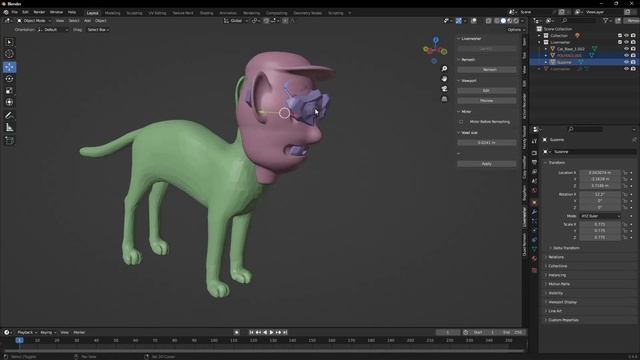Open the Material properties tab
The height and width of the screenshot is (360, 640).
[x=534, y=258]
